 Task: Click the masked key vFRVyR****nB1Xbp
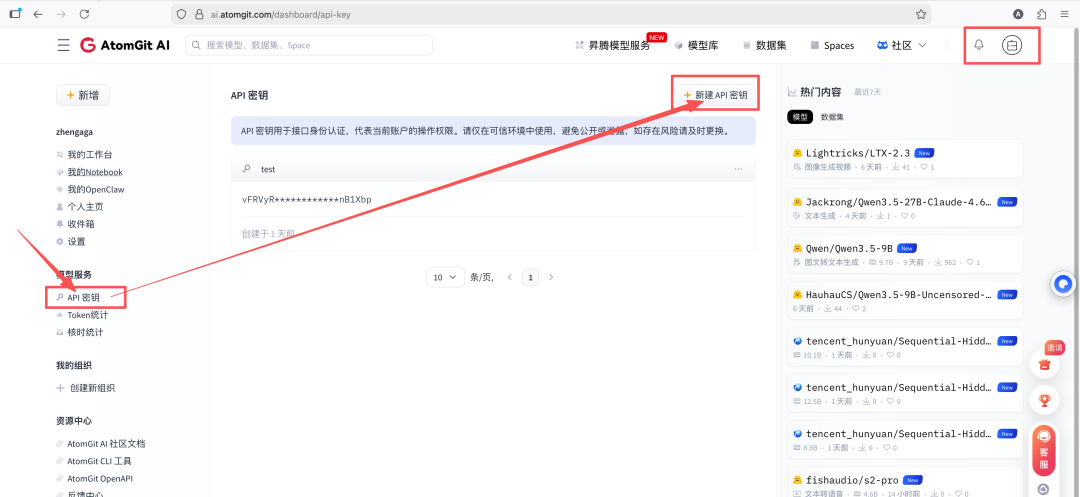click(x=307, y=200)
